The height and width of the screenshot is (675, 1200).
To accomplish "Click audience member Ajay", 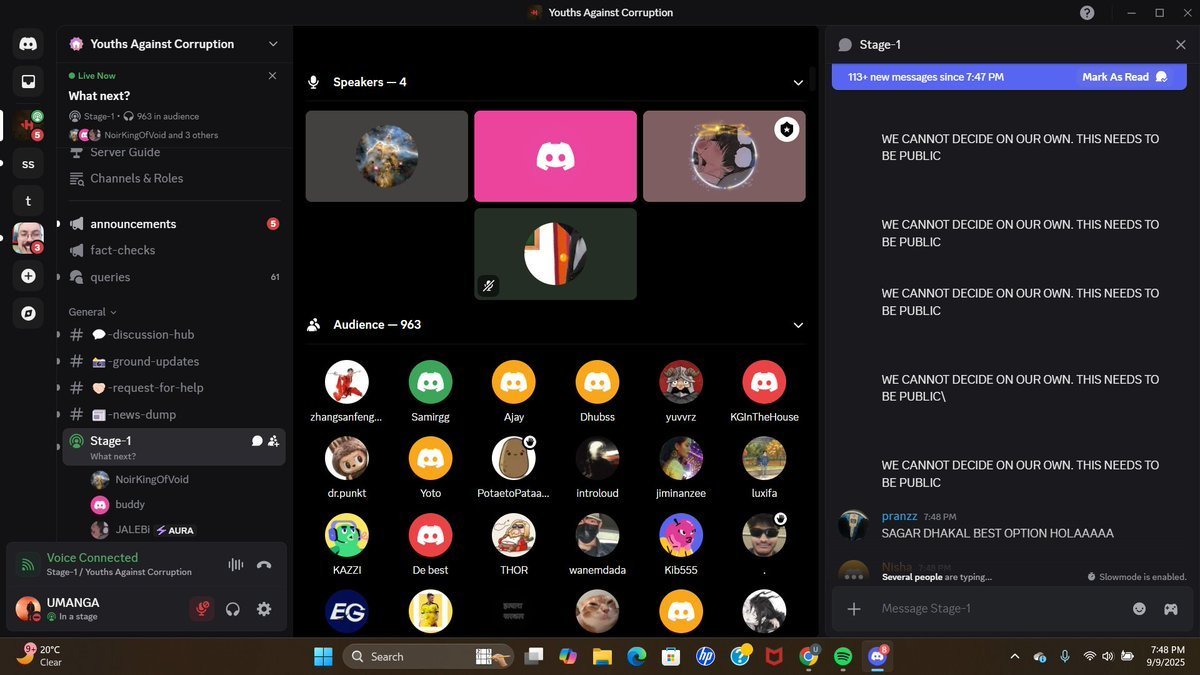I will pos(514,391).
